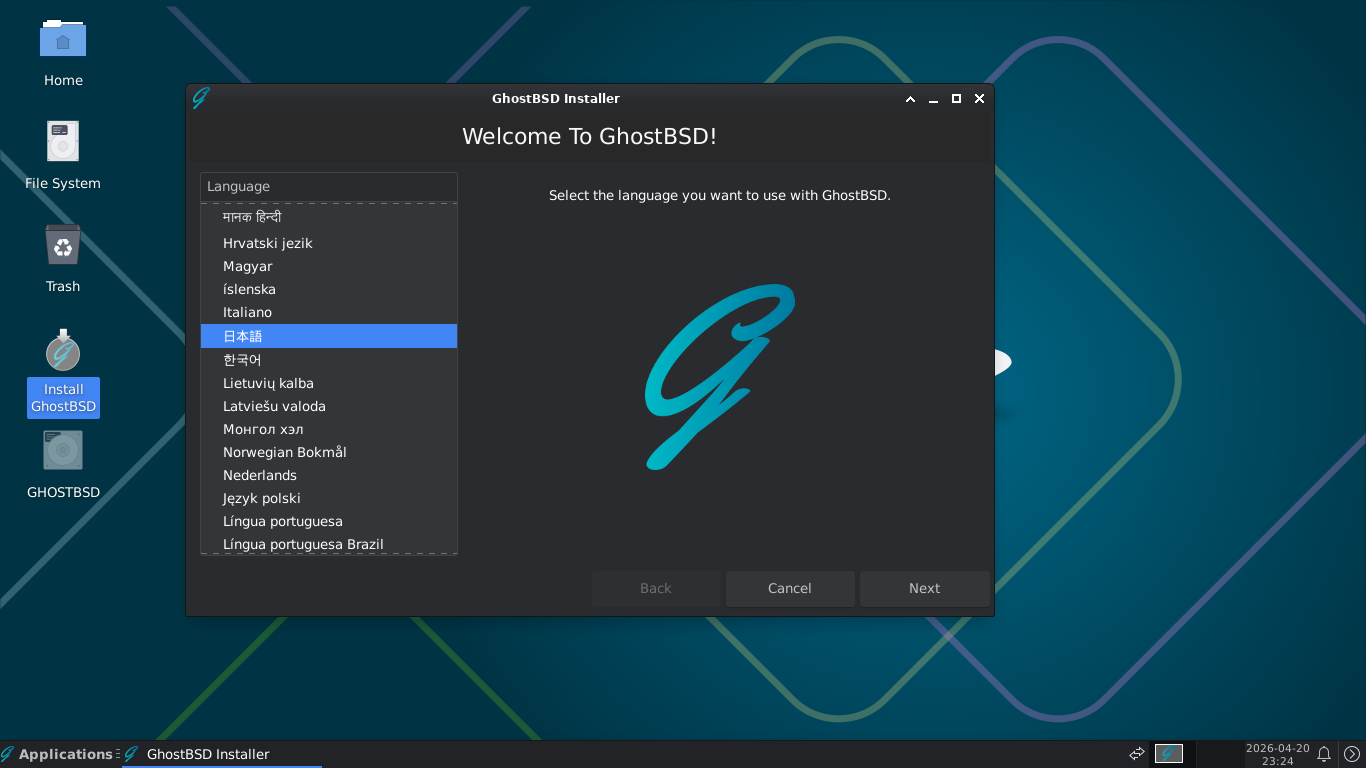Open the notification bell in the panel
This screenshot has width=1366, height=768.
point(1324,754)
